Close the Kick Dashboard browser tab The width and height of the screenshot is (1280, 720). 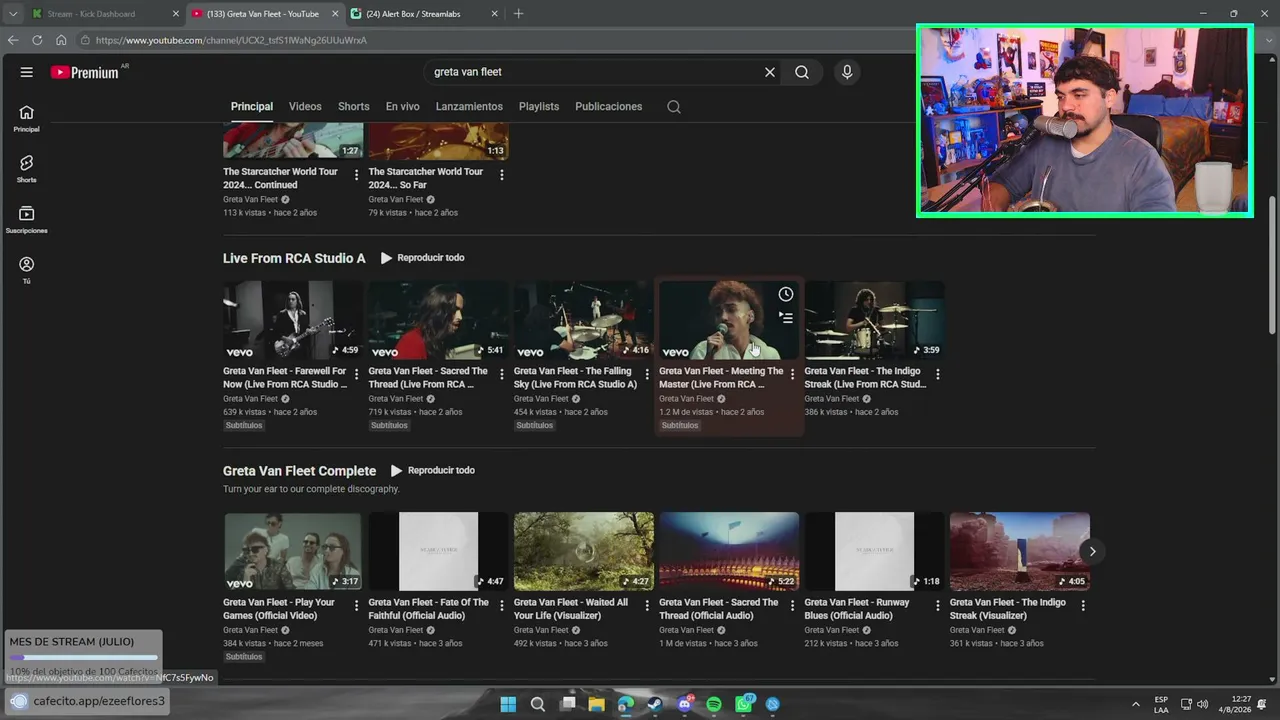(x=176, y=14)
